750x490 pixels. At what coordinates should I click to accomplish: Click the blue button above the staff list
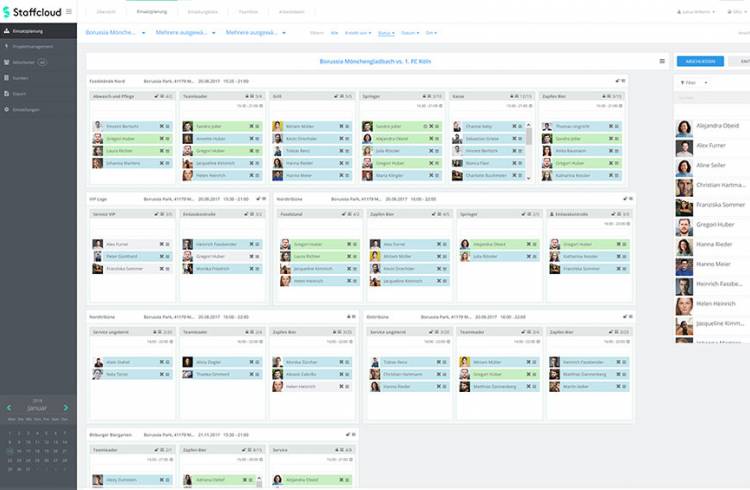tap(700, 61)
